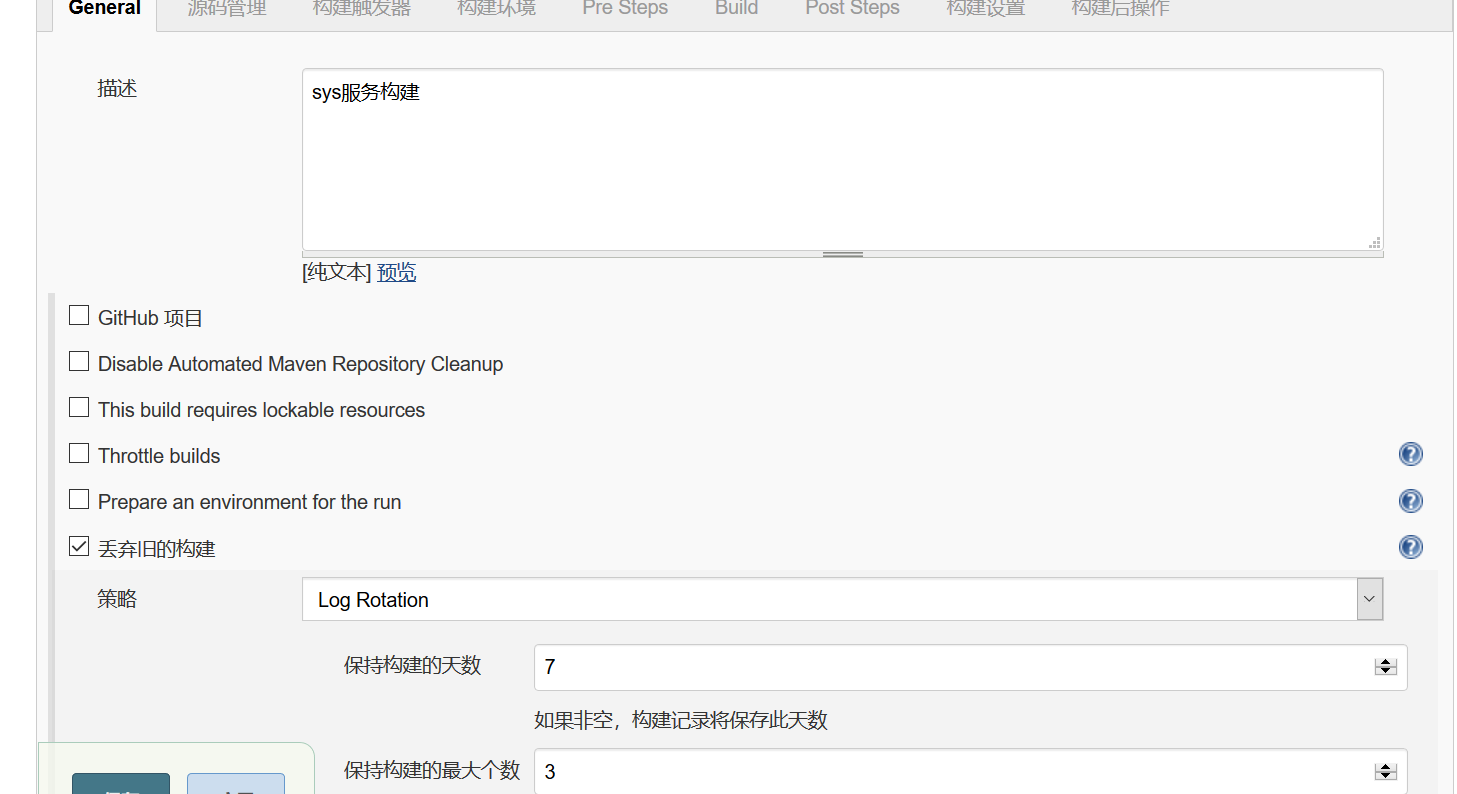
Task: Switch to the General tab
Action: [105, 10]
